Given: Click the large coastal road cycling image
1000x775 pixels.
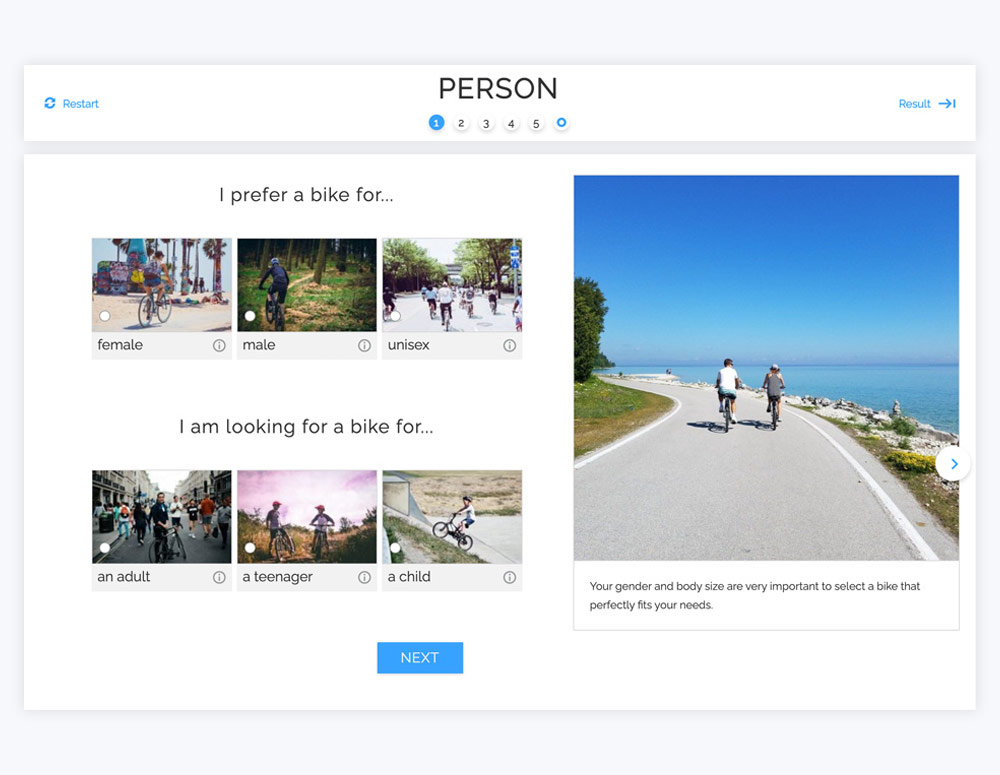Looking at the screenshot, I should 766,368.
